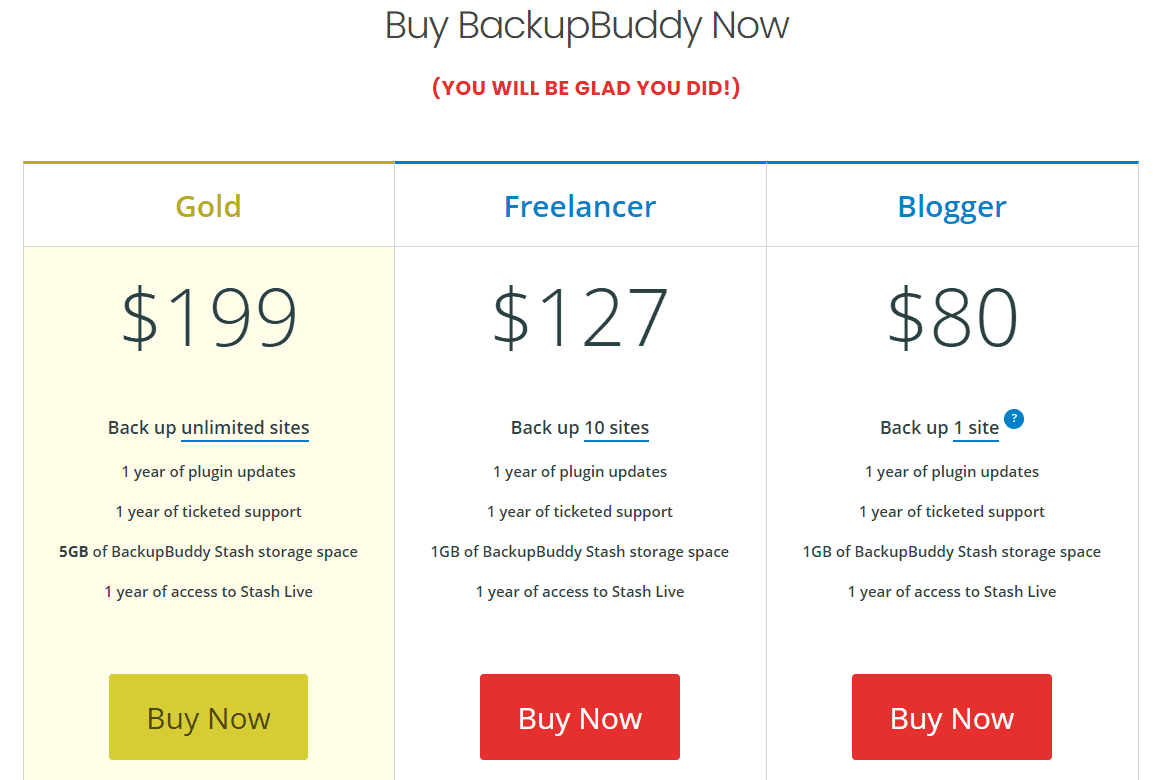The width and height of the screenshot is (1165, 780).
Task: Hit the Blogger plan's Buy Now button
Action: pyautogui.click(x=952, y=718)
